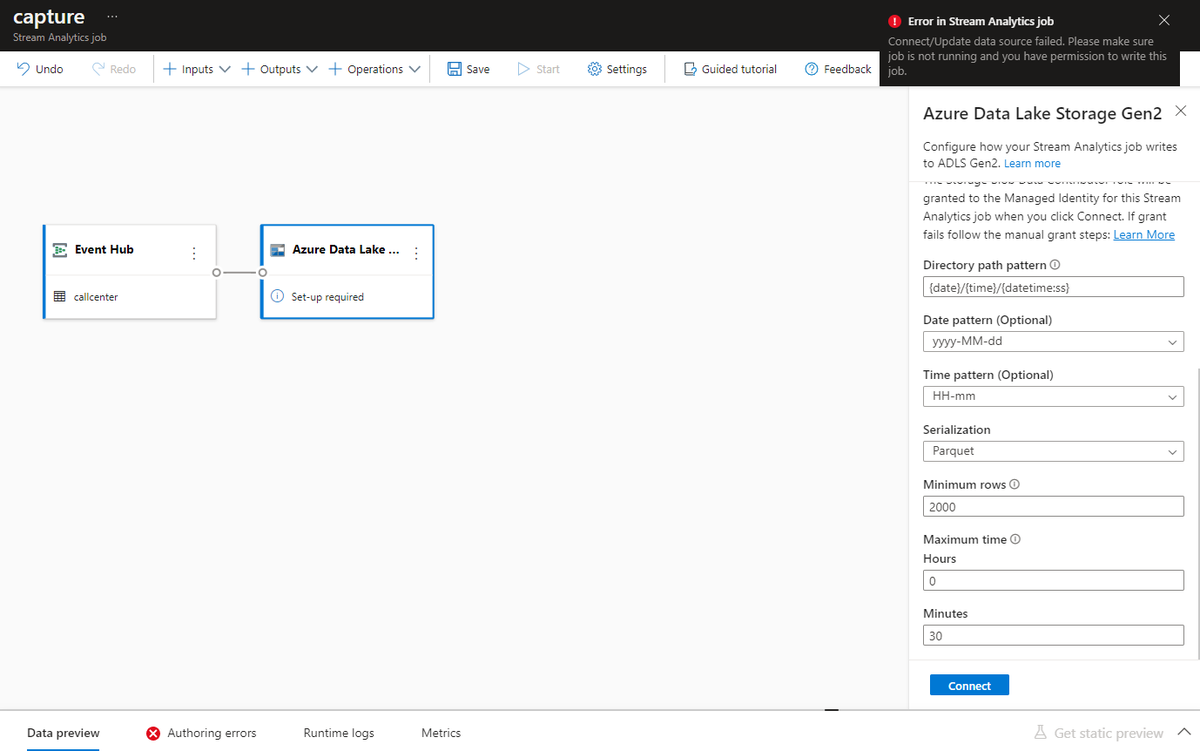Open the Event Hub node options menu

(194, 253)
